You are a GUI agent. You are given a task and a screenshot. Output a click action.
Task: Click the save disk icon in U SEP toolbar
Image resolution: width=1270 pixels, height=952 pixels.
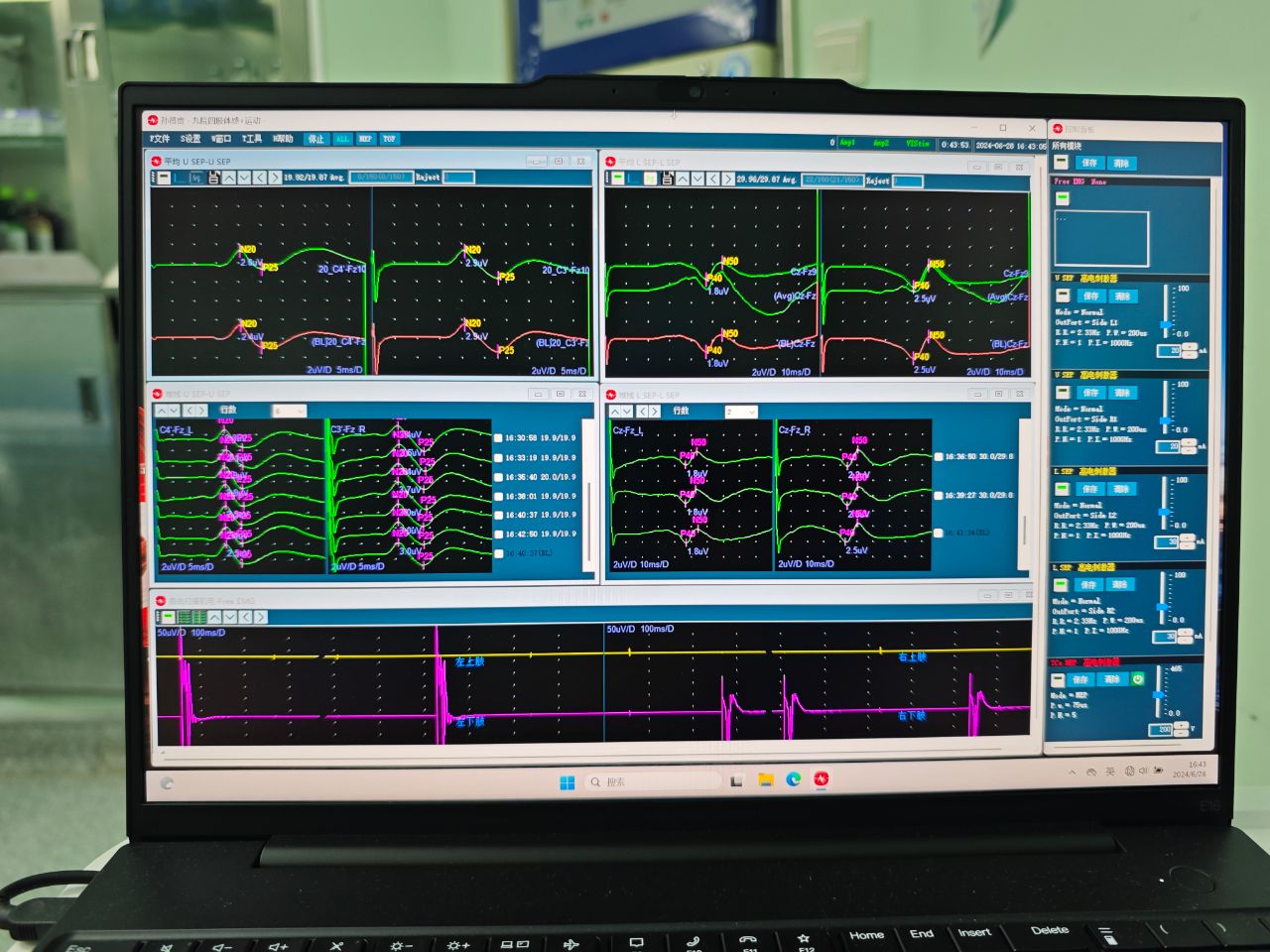pos(214,178)
